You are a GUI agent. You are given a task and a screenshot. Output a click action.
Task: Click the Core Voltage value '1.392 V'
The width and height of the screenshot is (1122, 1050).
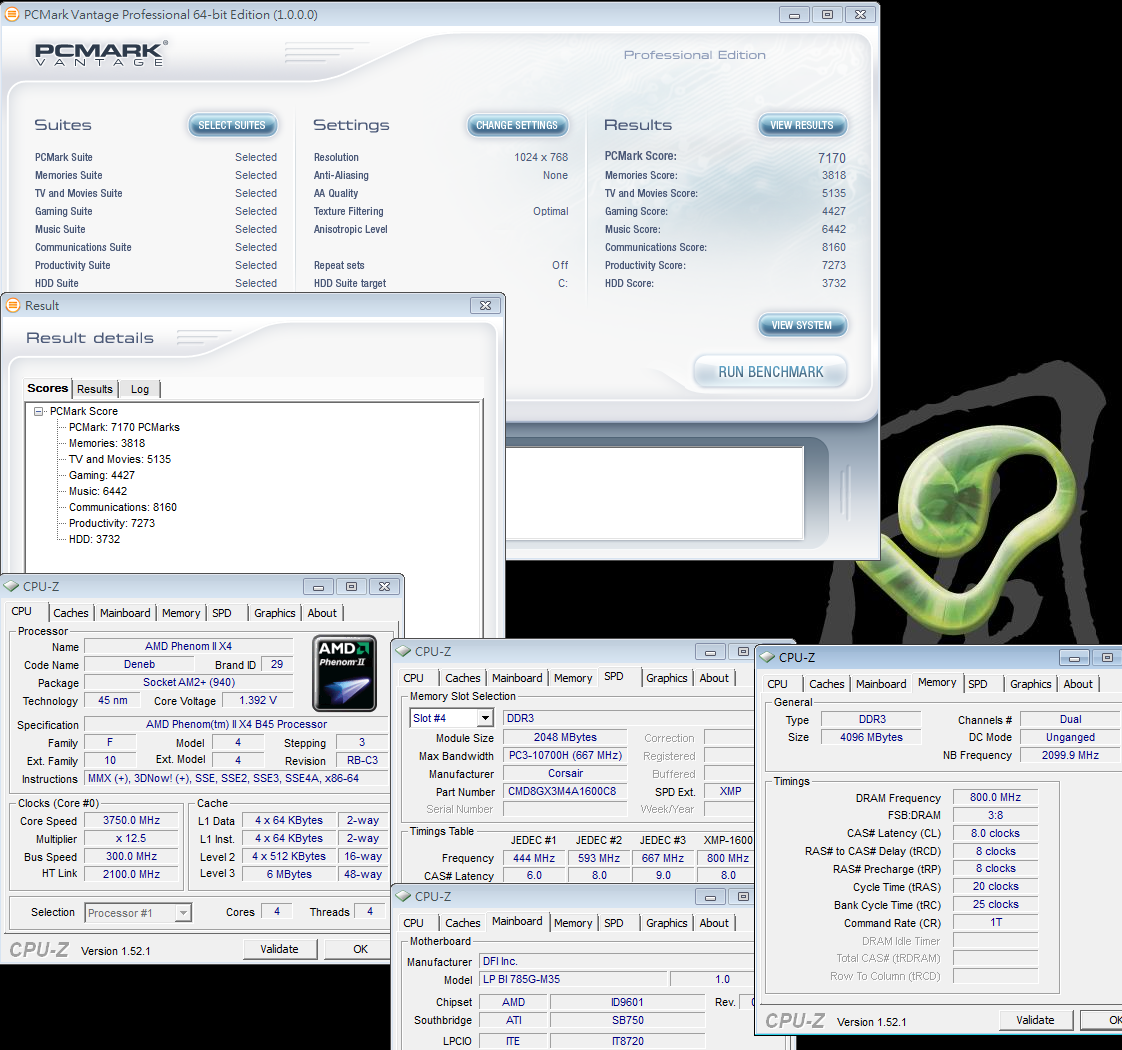tap(258, 700)
